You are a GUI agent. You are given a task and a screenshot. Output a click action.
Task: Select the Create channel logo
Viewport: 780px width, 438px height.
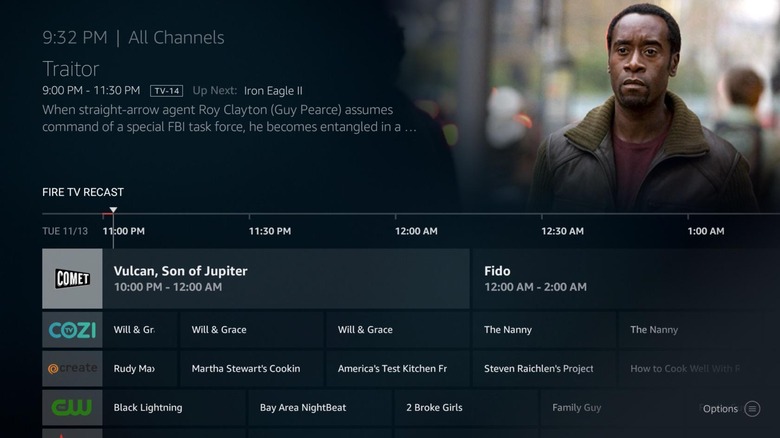[x=72, y=369]
